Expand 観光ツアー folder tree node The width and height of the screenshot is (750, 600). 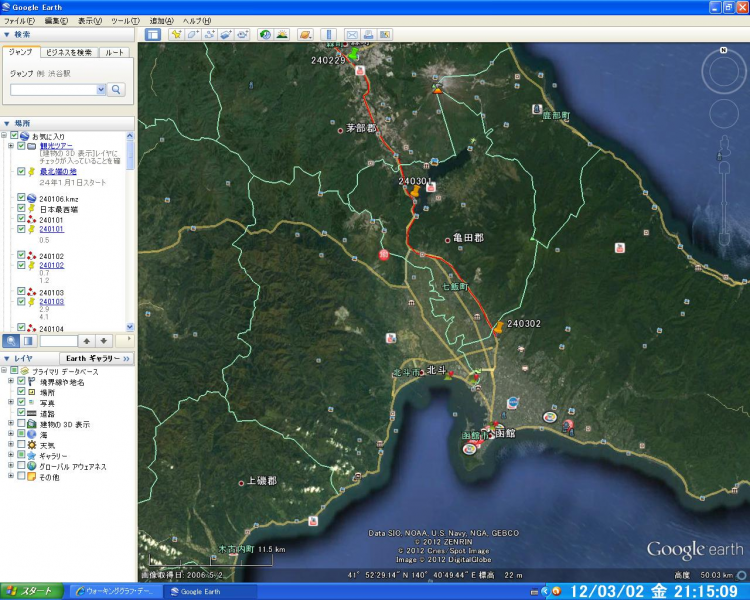coord(11,146)
